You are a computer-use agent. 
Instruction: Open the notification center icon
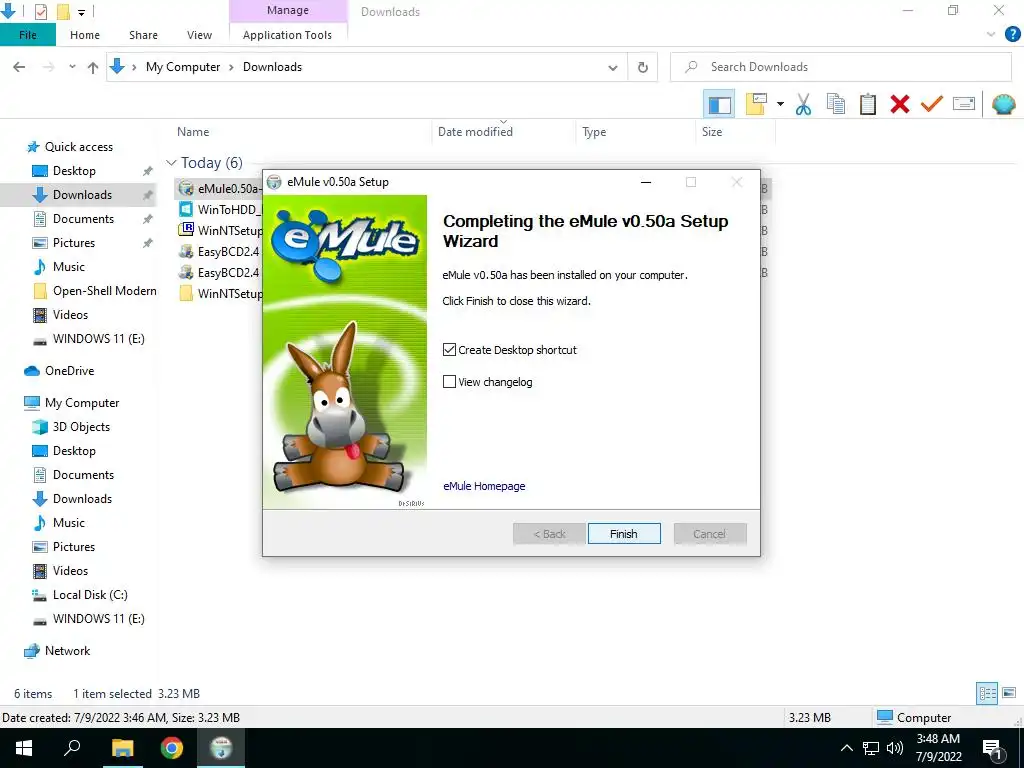[x=993, y=748]
